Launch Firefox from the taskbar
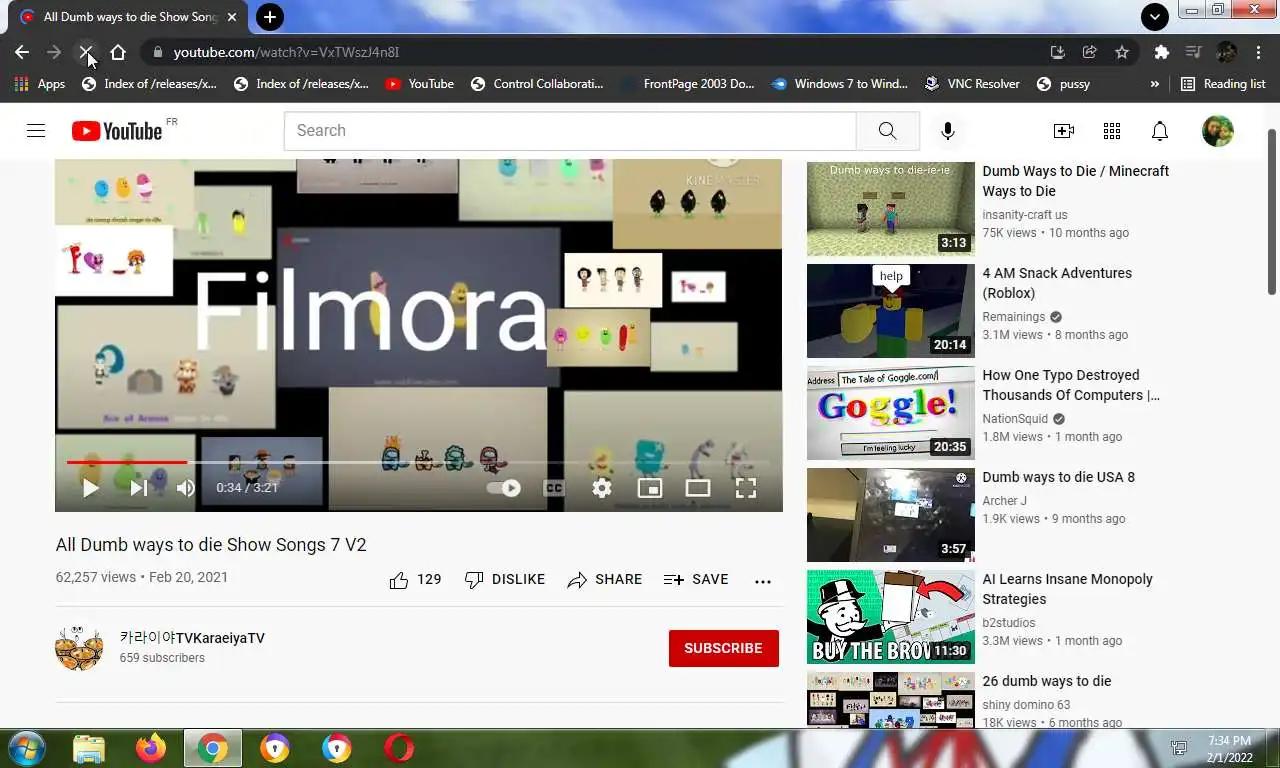 click(151, 748)
